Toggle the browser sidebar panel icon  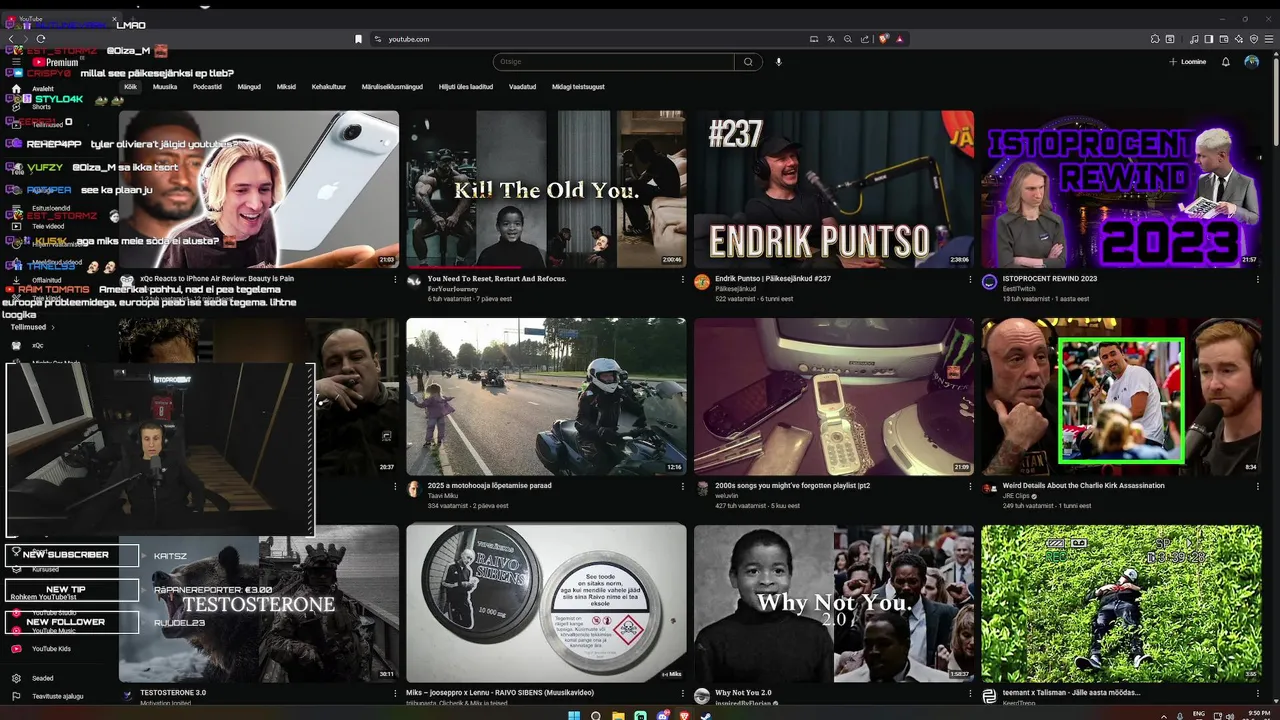1209,39
